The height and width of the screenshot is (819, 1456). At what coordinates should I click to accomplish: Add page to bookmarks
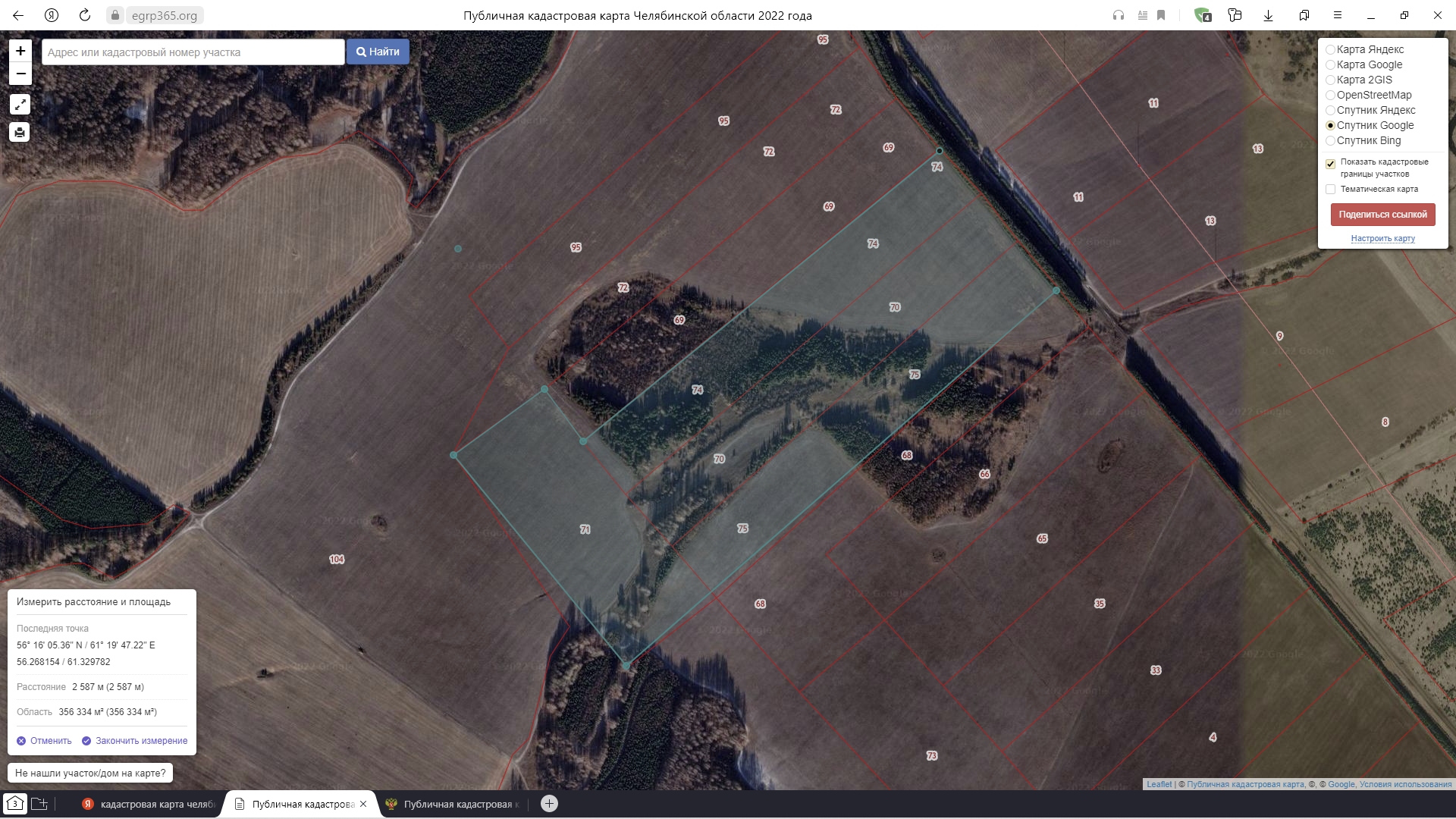coord(1161,15)
